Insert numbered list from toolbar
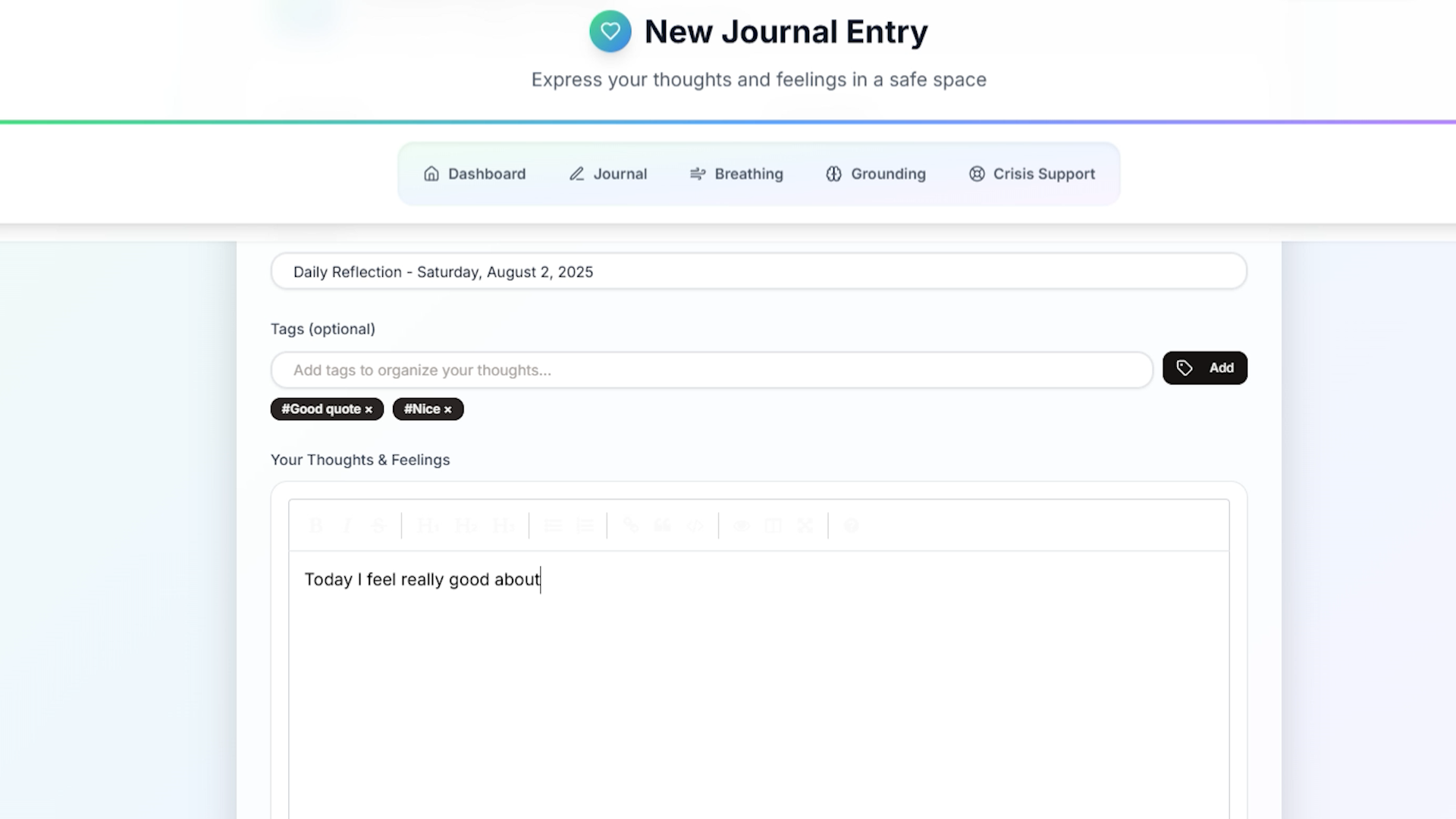The width and height of the screenshot is (1456, 819). 585,526
